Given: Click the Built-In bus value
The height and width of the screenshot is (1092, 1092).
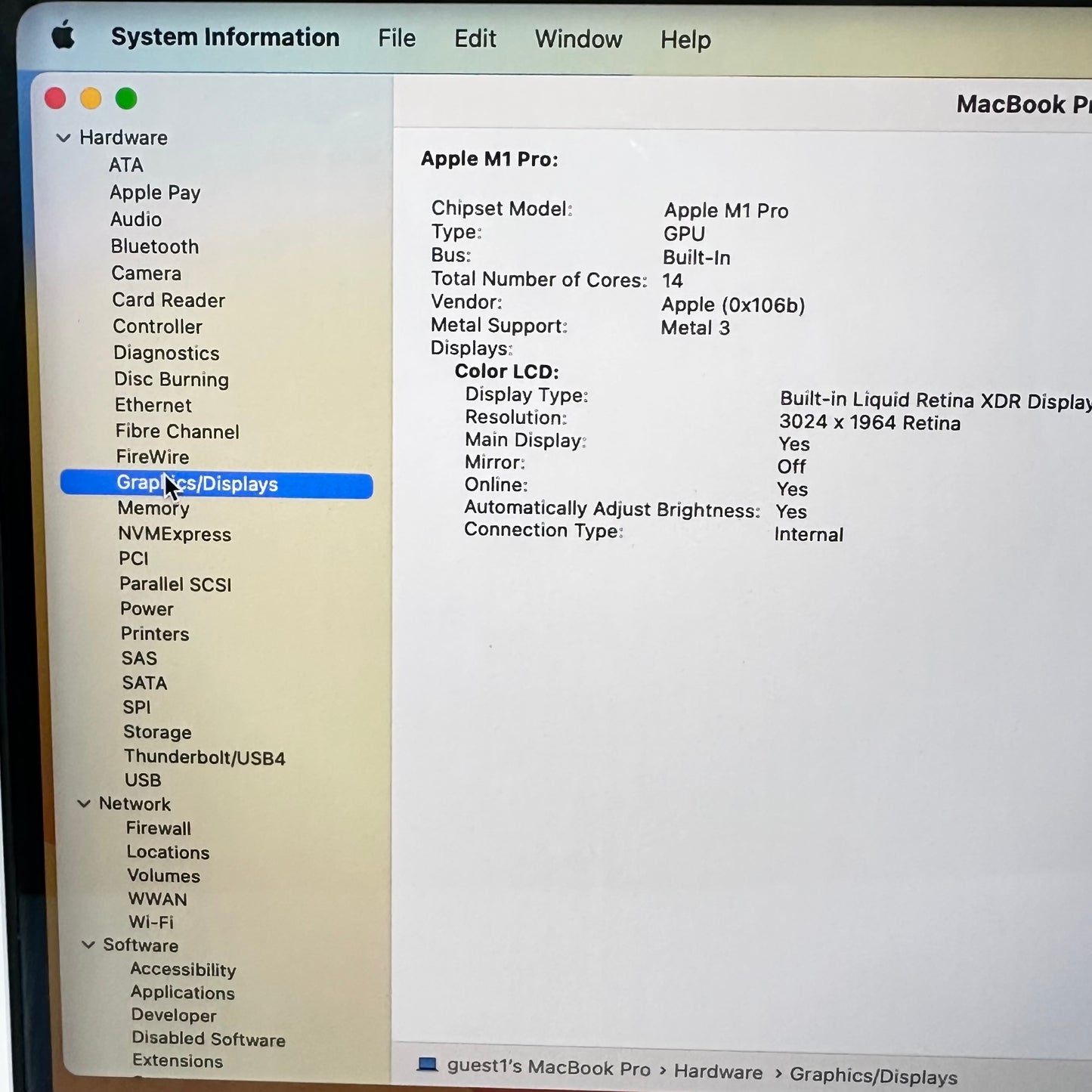Looking at the screenshot, I should tap(697, 258).
